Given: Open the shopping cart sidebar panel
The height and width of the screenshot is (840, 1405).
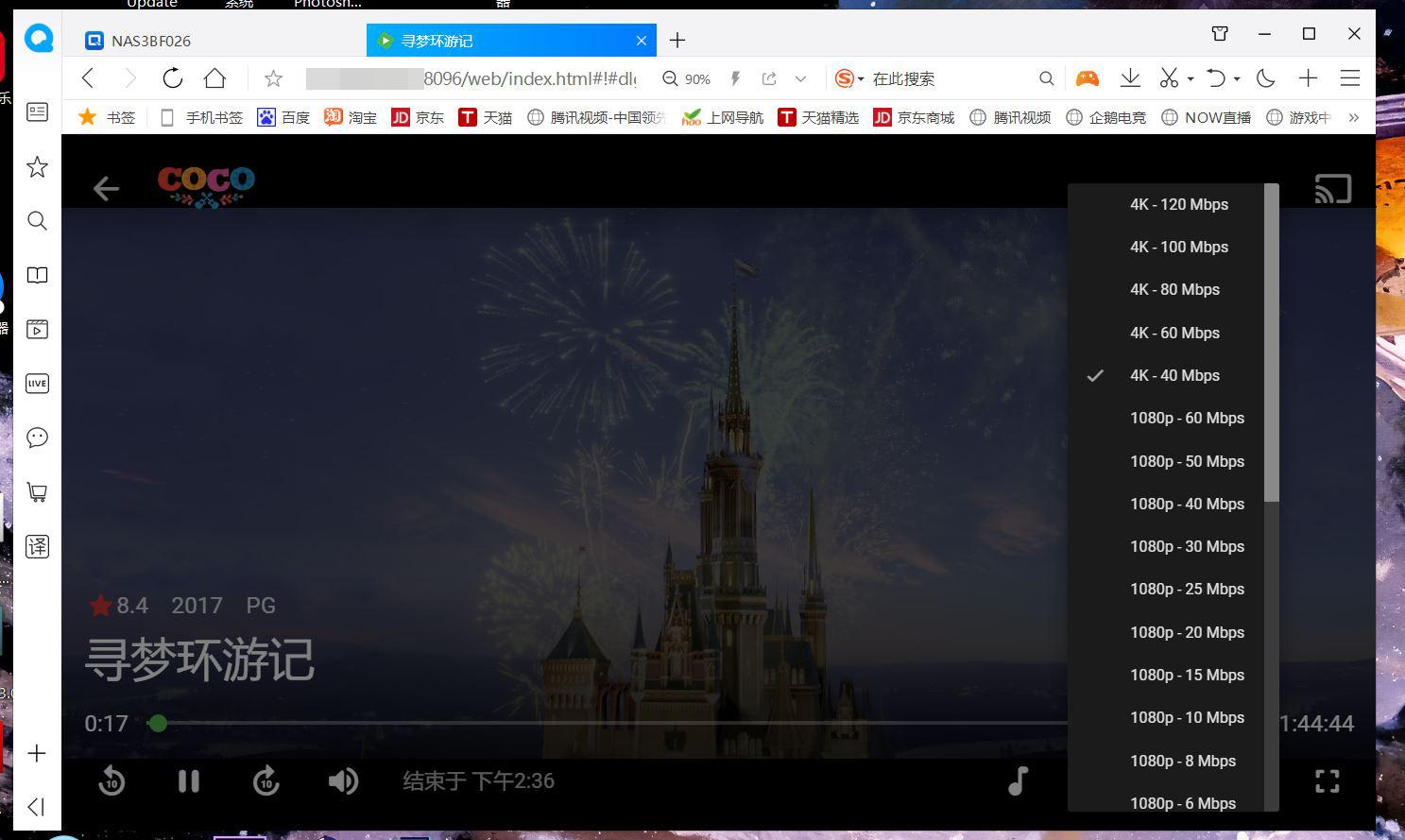Looking at the screenshot, I should coord(37,491).
